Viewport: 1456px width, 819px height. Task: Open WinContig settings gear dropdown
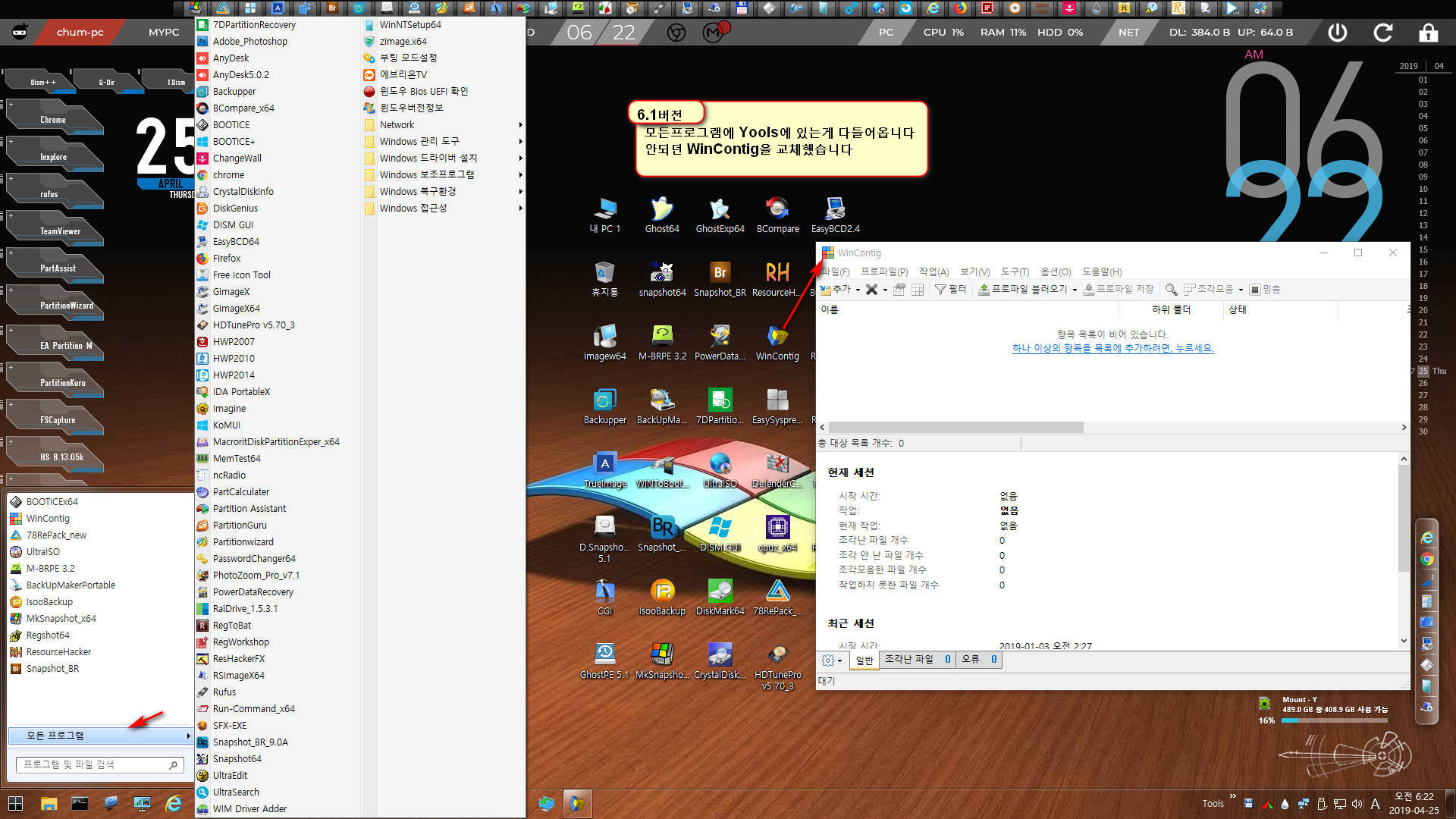[x=832, y=661]
